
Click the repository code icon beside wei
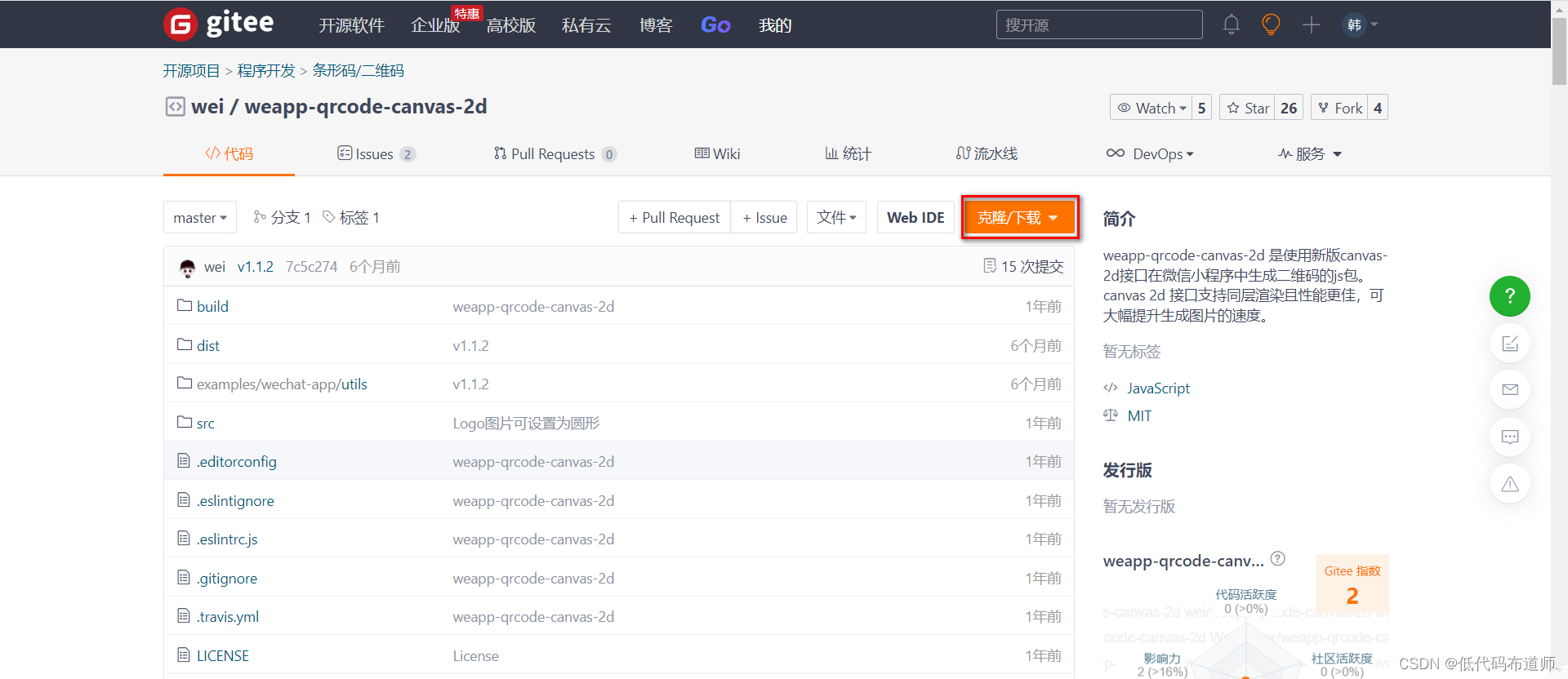(175, 107)
